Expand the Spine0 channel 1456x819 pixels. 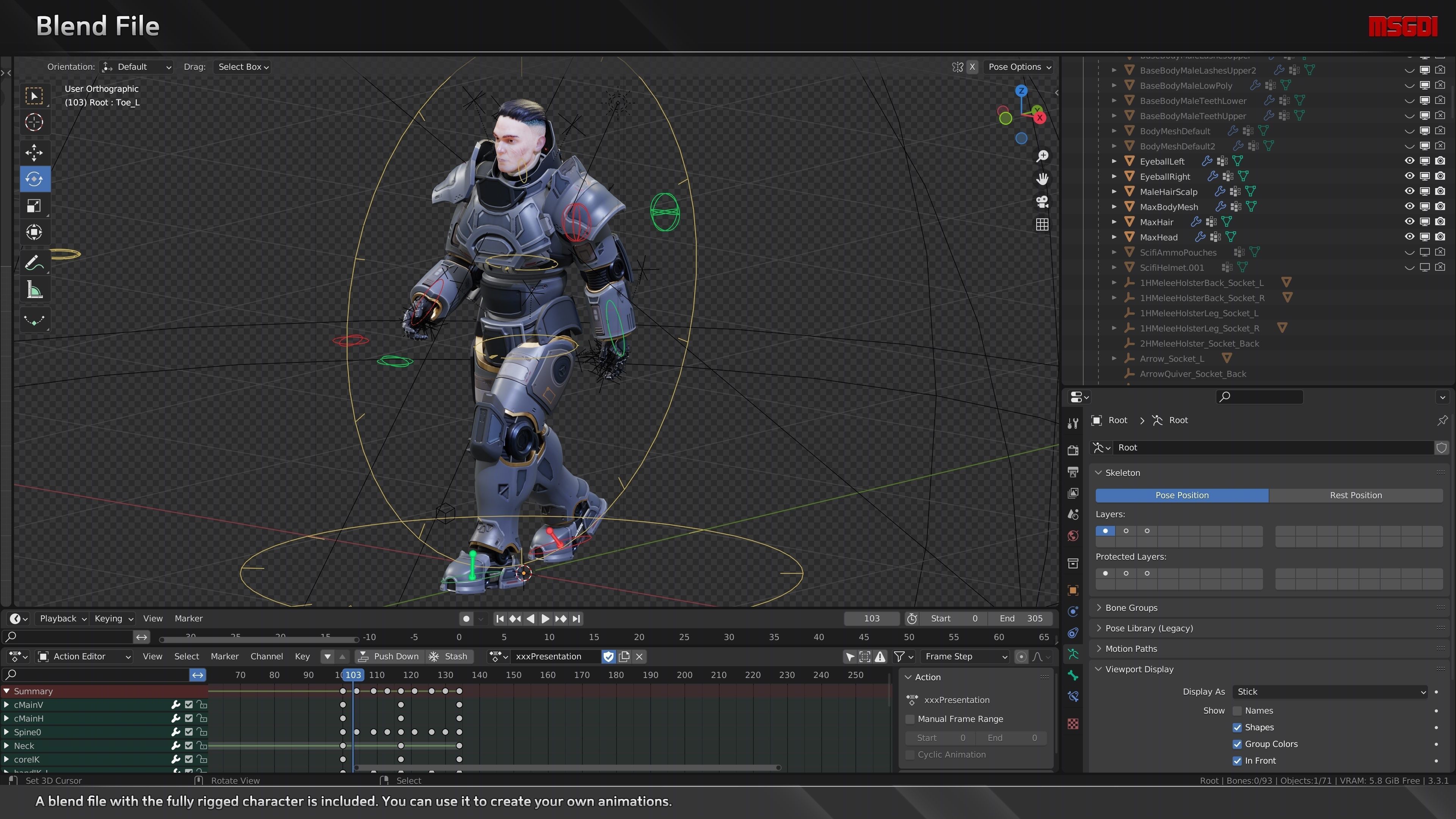[x=7, y=733]
